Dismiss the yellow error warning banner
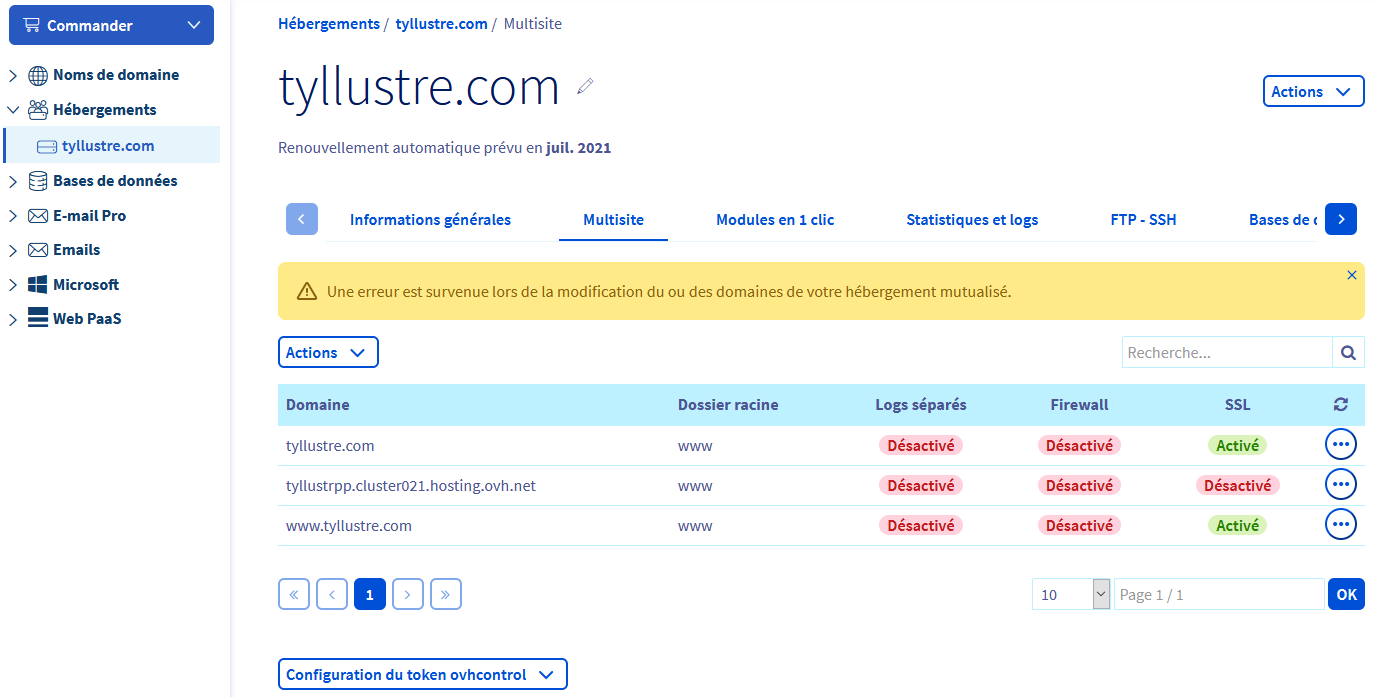1382x697 pixels. point(1352,275)
